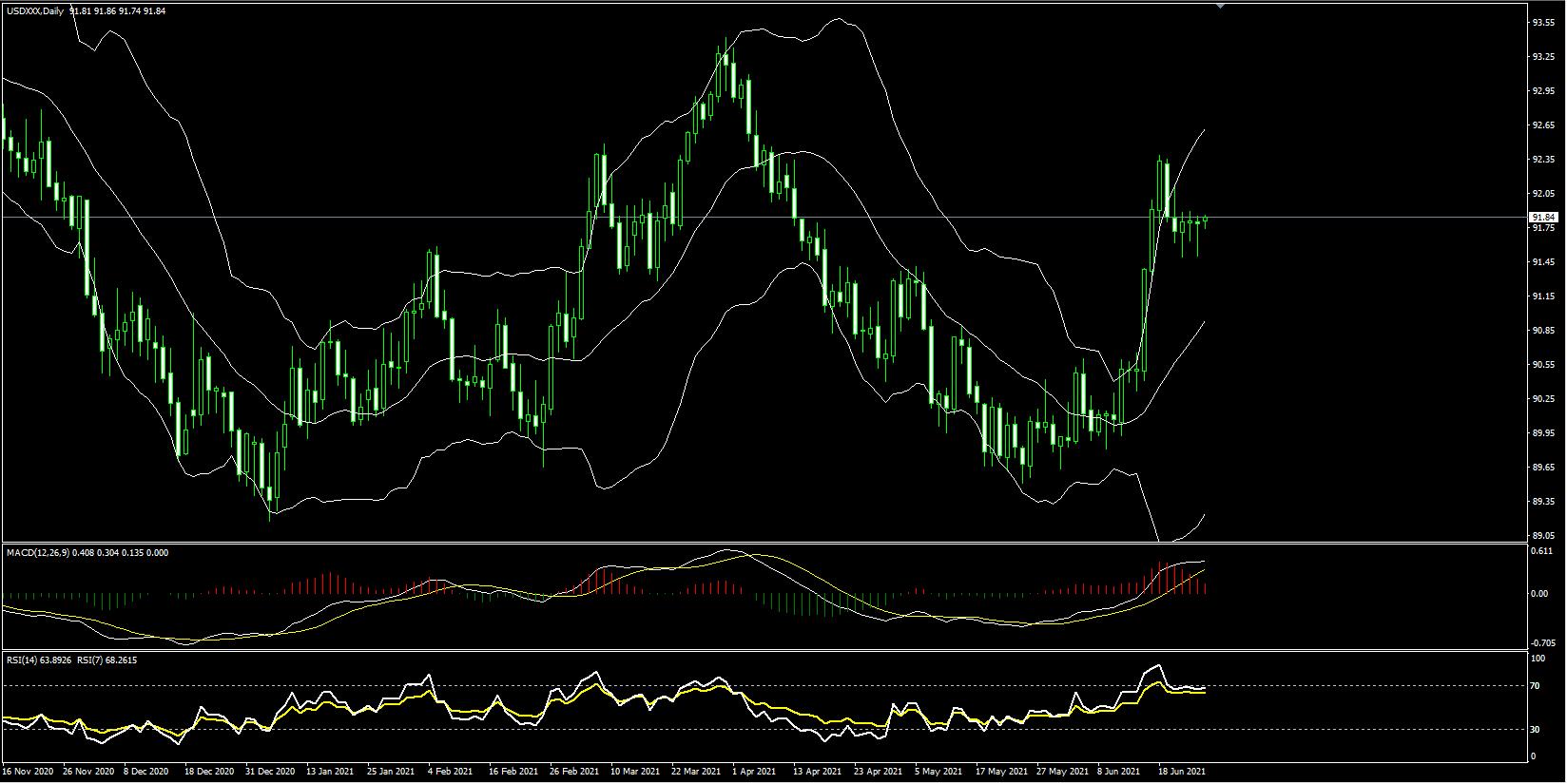Click the 93.25 price axis label
This screenshot has height=784, width=1567.
point(1542,57)
